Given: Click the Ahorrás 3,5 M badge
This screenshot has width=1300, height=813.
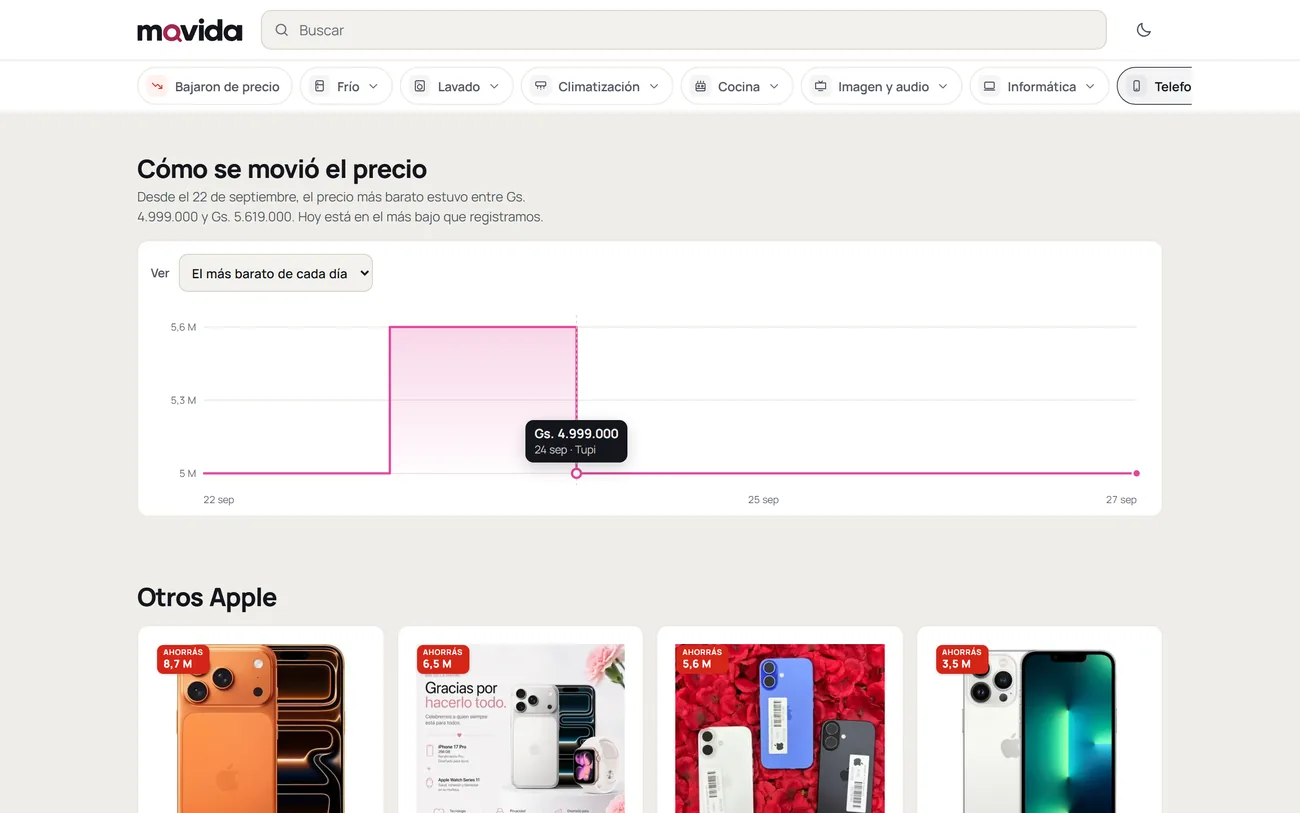Looking at the screenshot, I should click(962, 658).
